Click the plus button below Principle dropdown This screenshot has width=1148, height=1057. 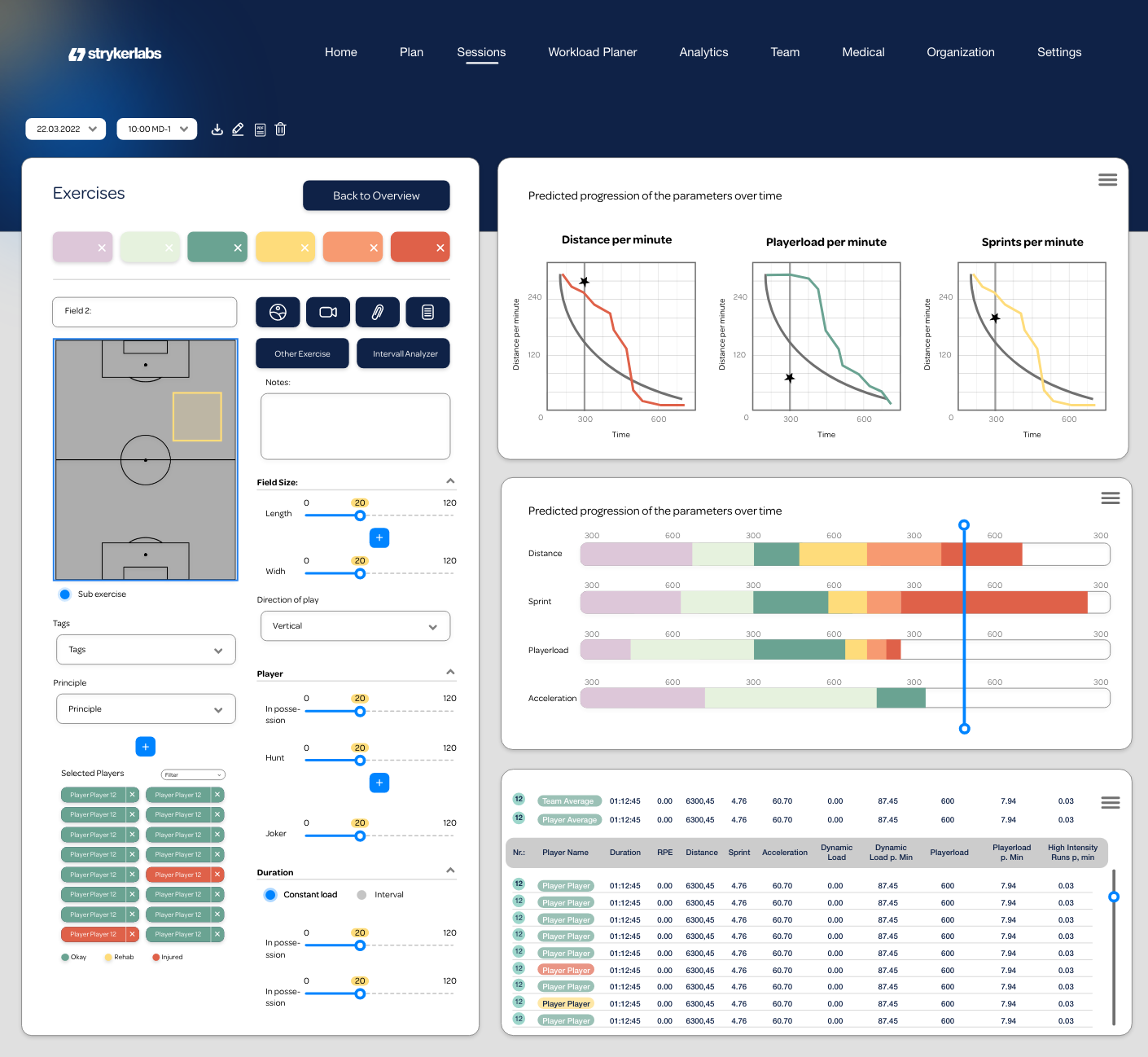[145, 747]
